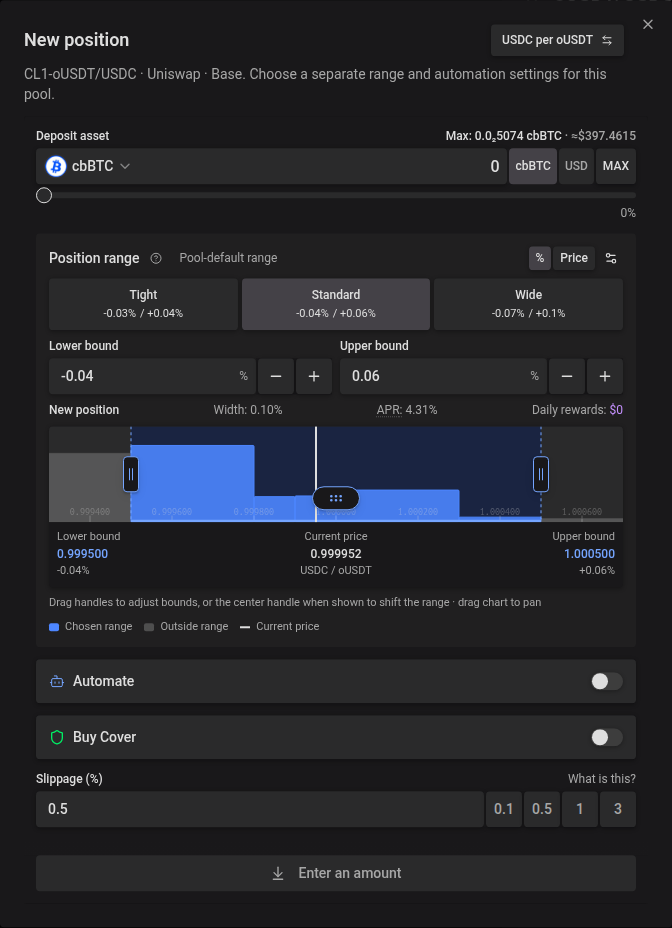Click the Max balance 397.4615 text
The width and height of the screenshot is (672, 928).
541,136
